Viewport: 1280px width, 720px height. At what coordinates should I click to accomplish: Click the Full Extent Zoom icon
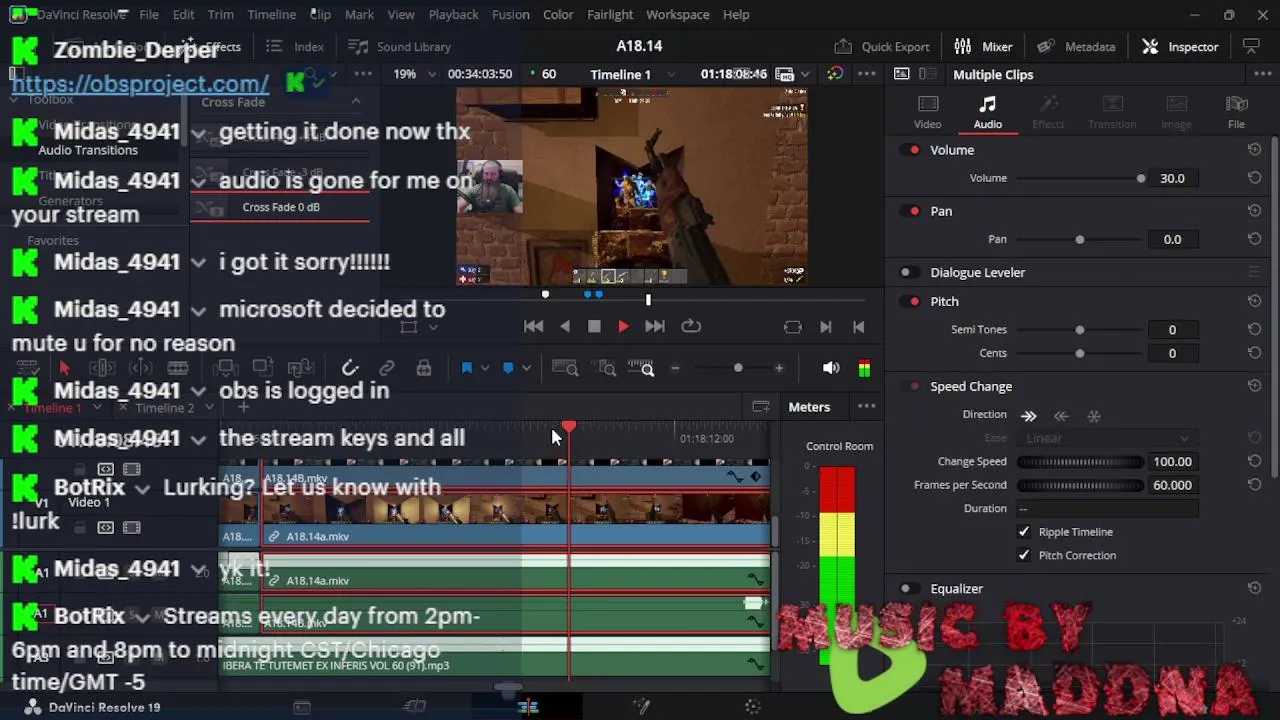565,368
